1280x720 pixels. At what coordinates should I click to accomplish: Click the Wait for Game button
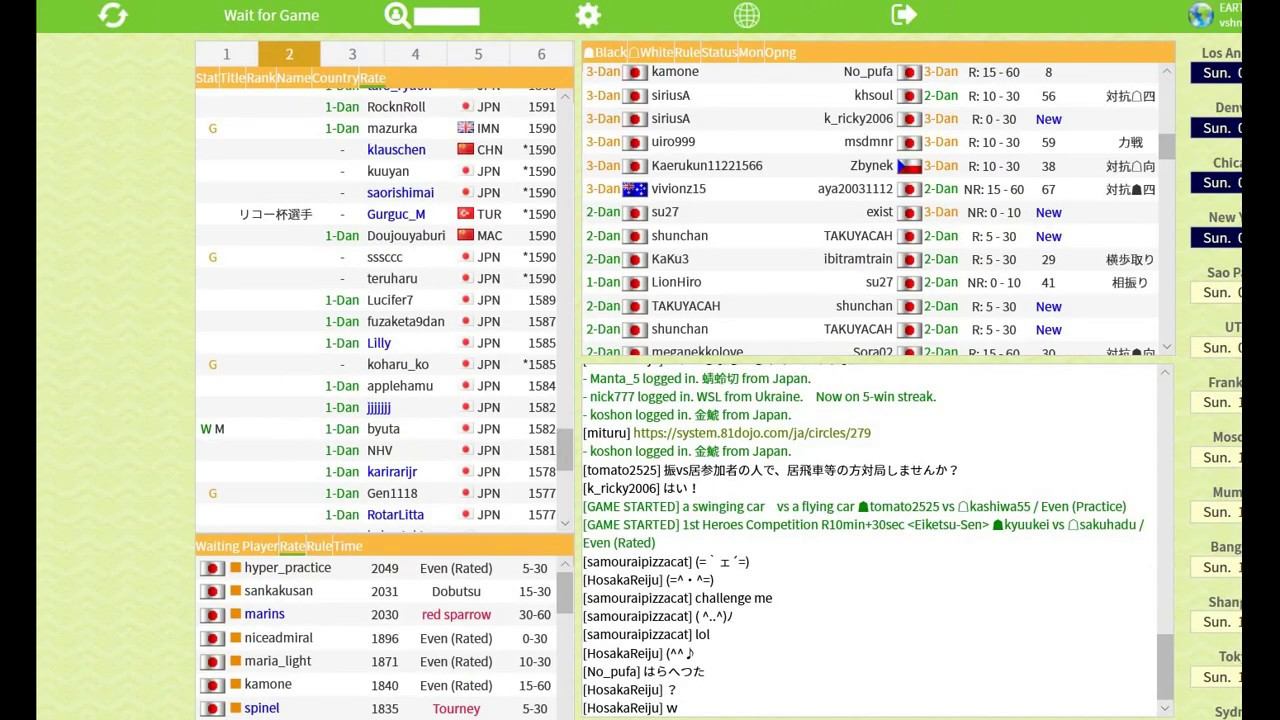coord(271,15)
